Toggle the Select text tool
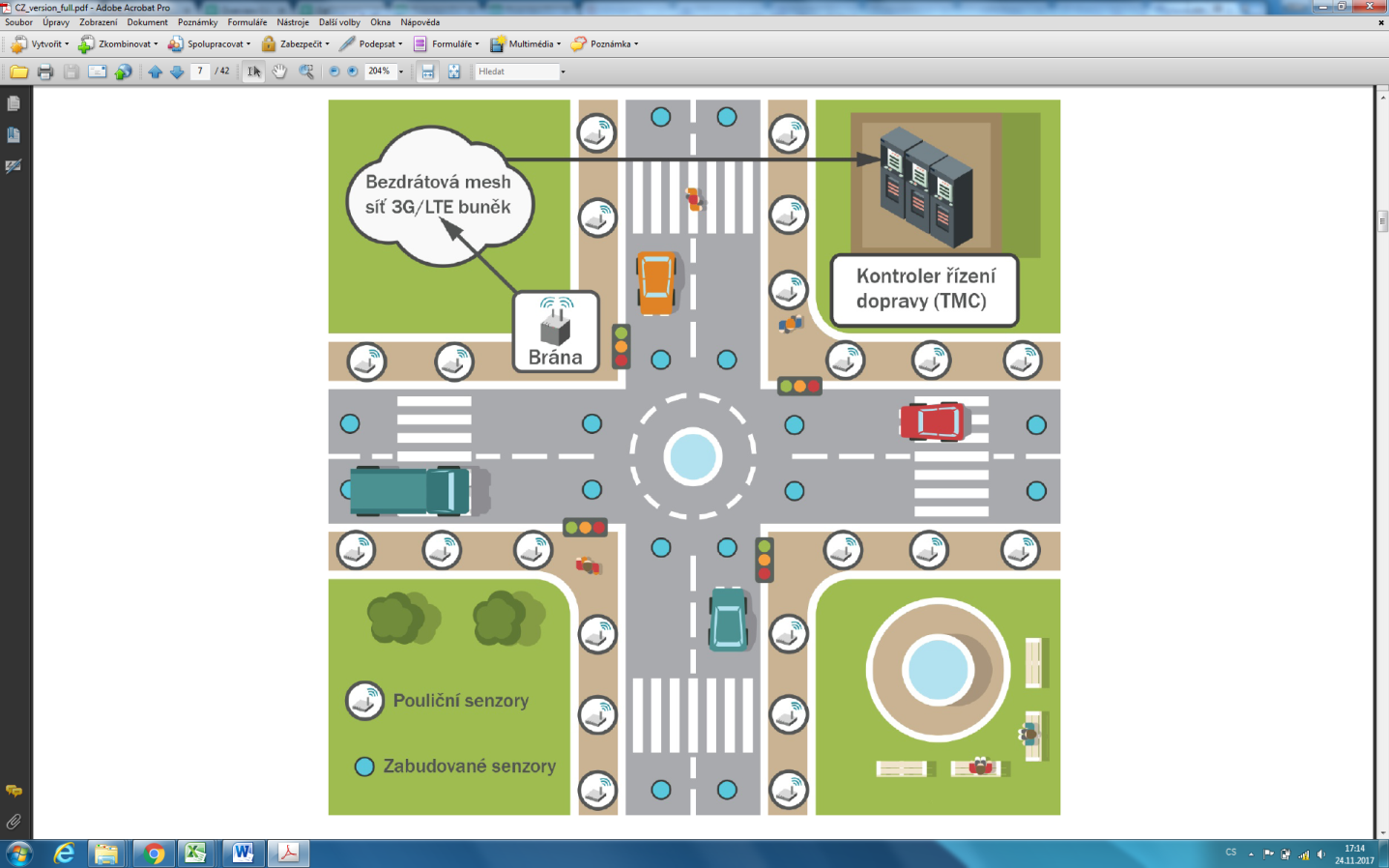Screen dimensions: 1389x868 coord(253,72)
